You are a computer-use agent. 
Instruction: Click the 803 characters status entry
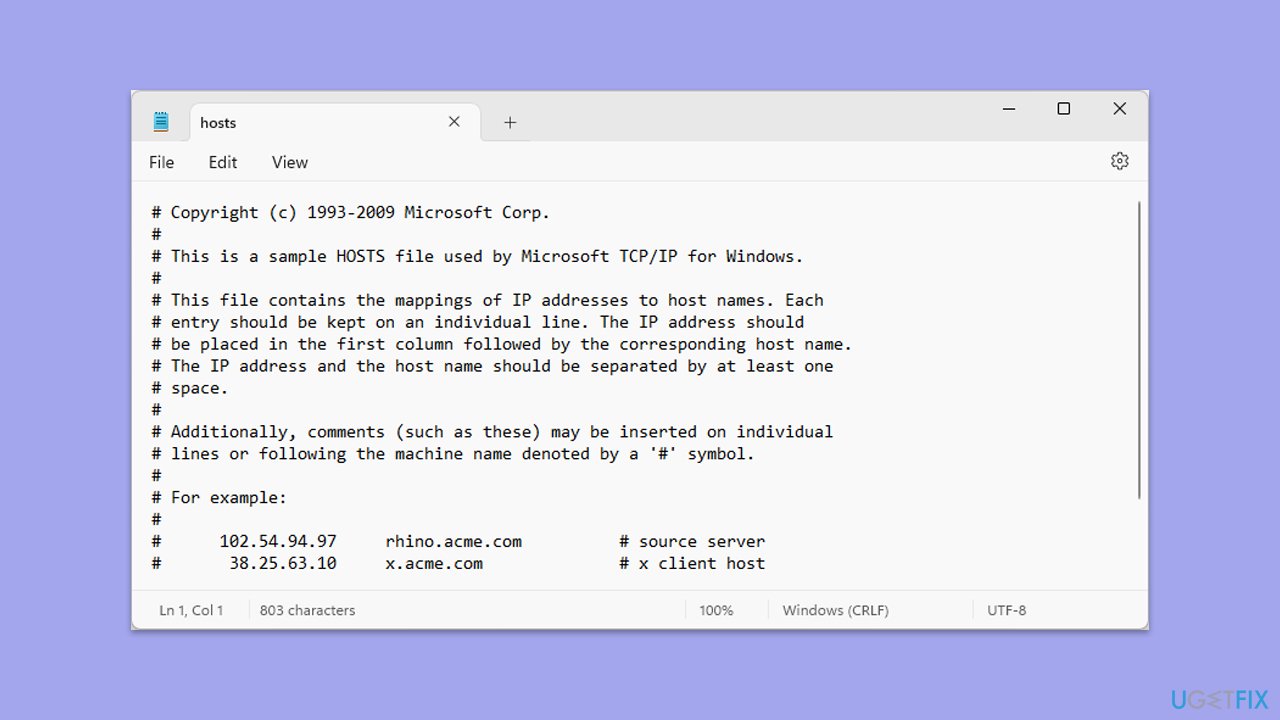[x=307, y=610]
